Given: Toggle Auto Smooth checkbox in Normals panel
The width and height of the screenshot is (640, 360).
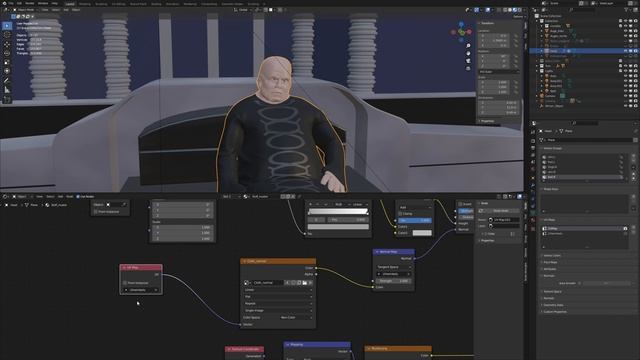Looking at the screenshot, I should (x=580, y=283).
